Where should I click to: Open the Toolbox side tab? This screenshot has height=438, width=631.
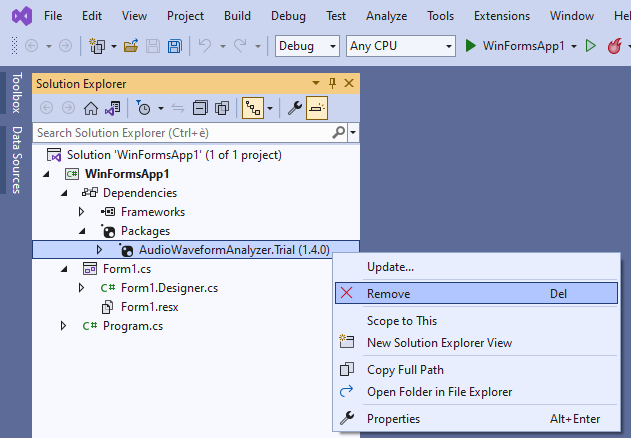tap(16, 93)
